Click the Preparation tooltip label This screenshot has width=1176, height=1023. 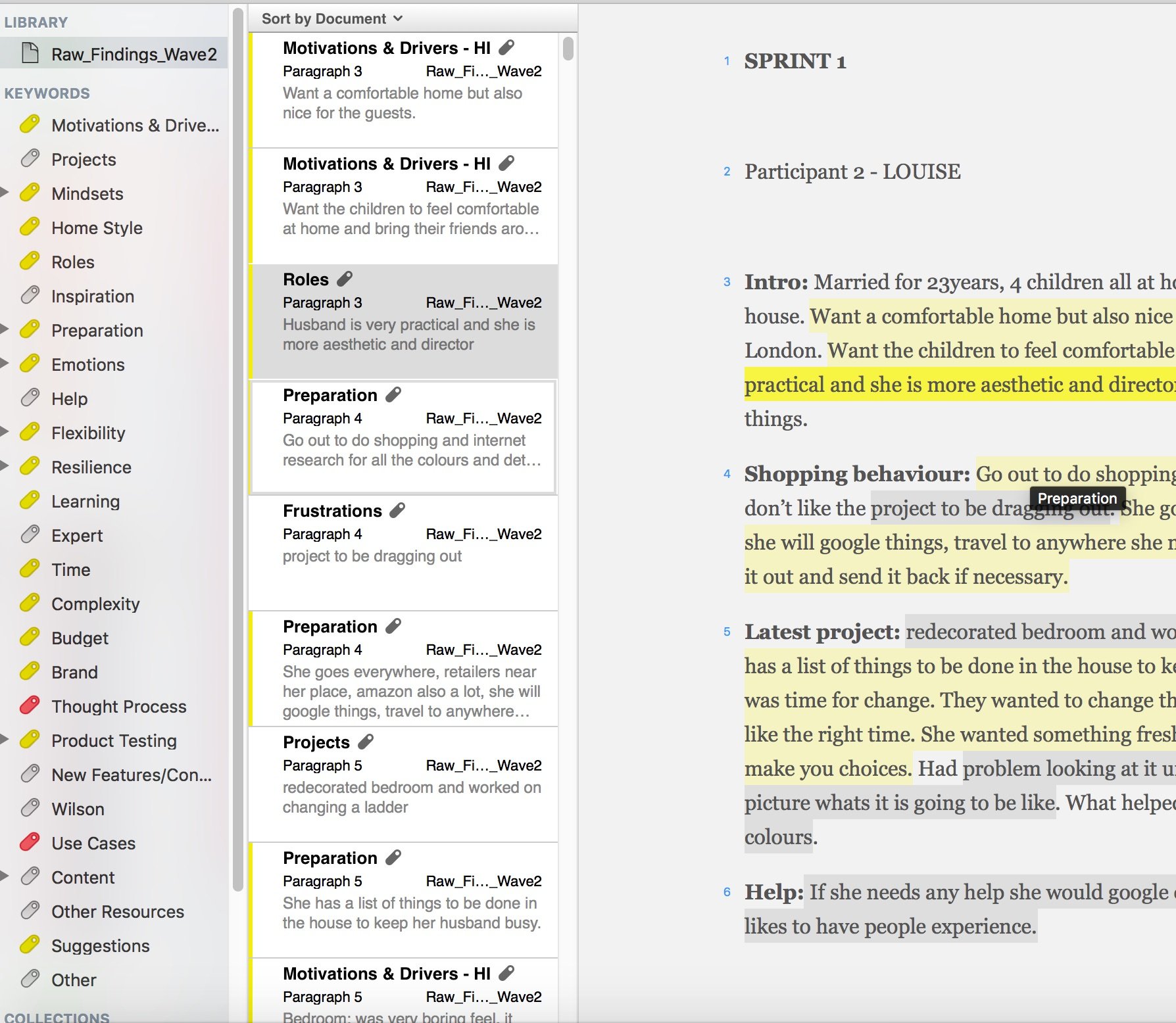[x=1077, y=498]
